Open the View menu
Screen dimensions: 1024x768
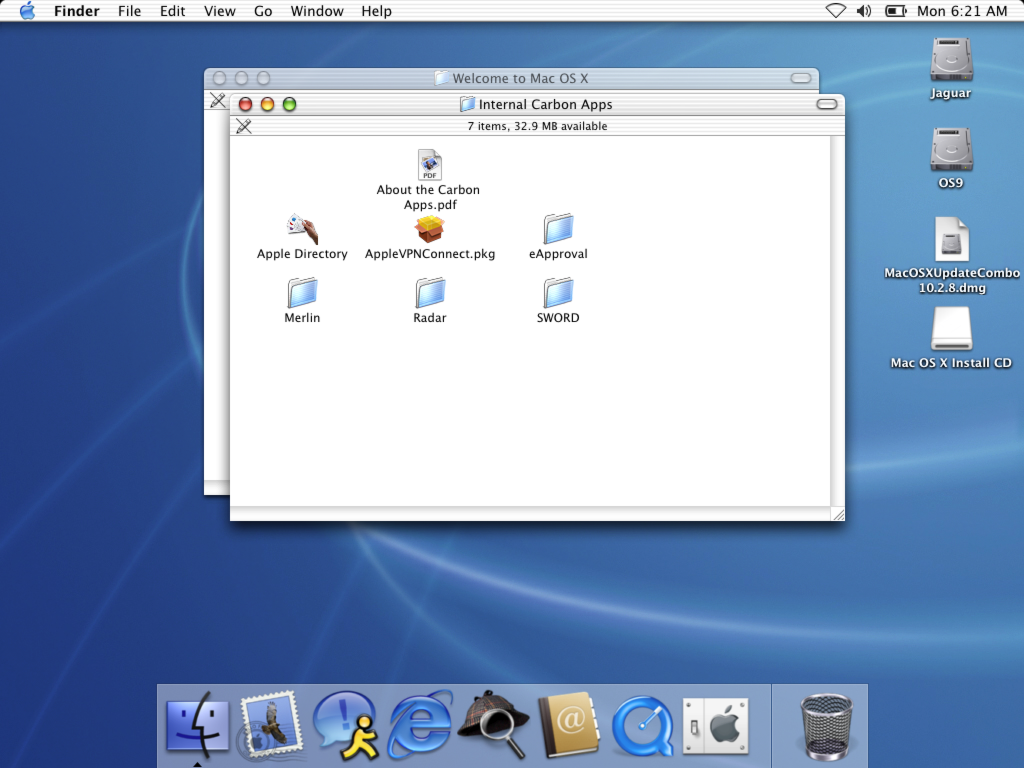tap(219, 11)
